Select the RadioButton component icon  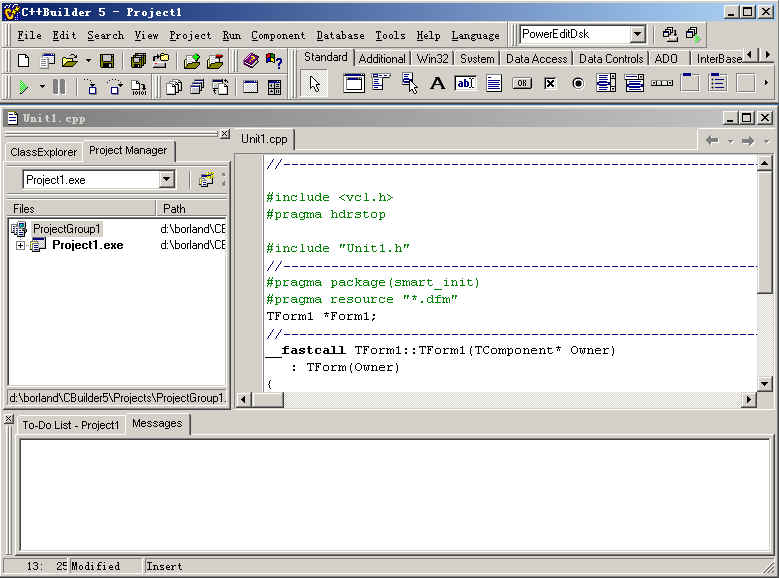pos(578,83)
